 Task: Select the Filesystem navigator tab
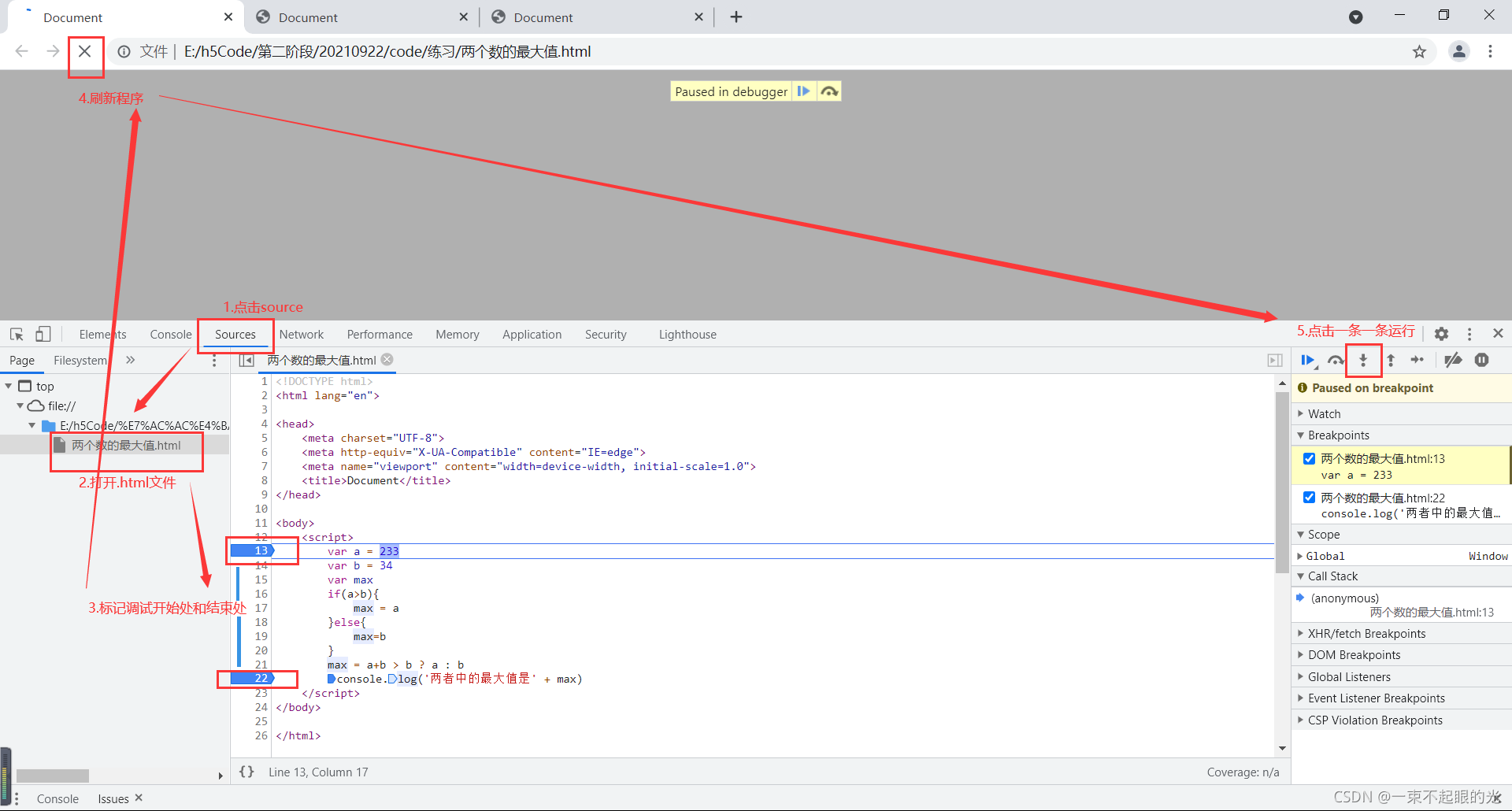80,360
